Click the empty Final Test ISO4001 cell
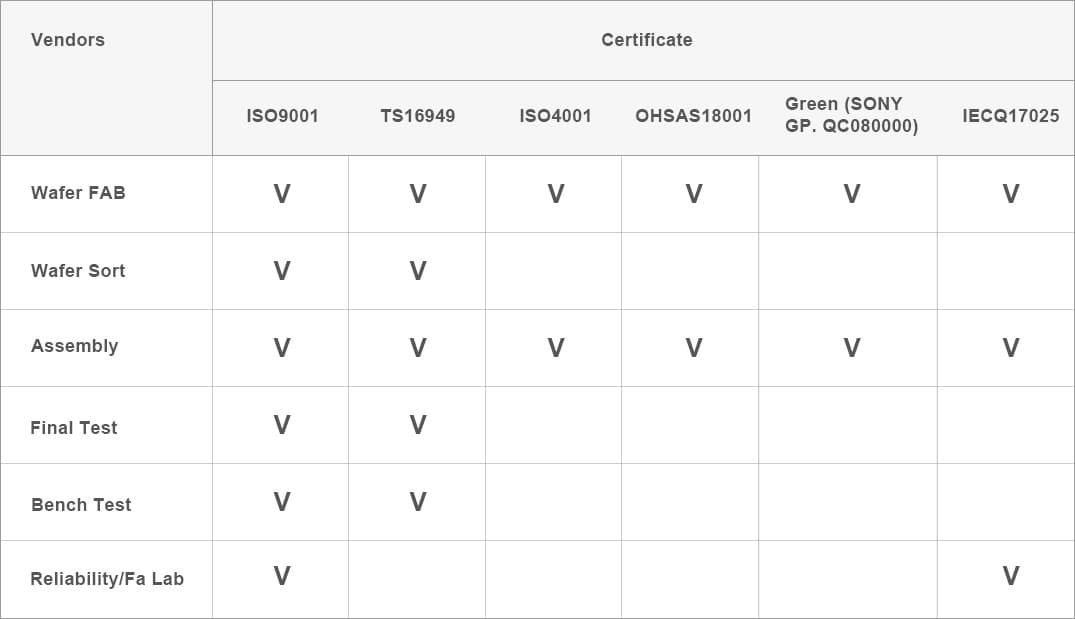The width and height of the screenshot is (1075, 619). 554,425
